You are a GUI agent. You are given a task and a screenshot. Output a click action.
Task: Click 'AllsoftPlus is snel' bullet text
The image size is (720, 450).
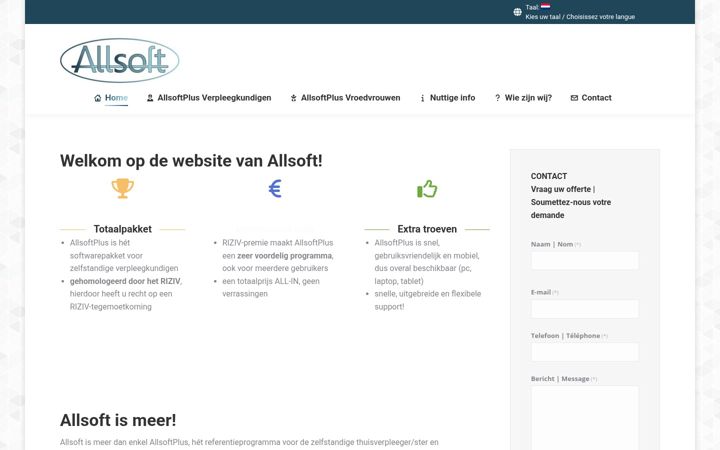[407, 242]
